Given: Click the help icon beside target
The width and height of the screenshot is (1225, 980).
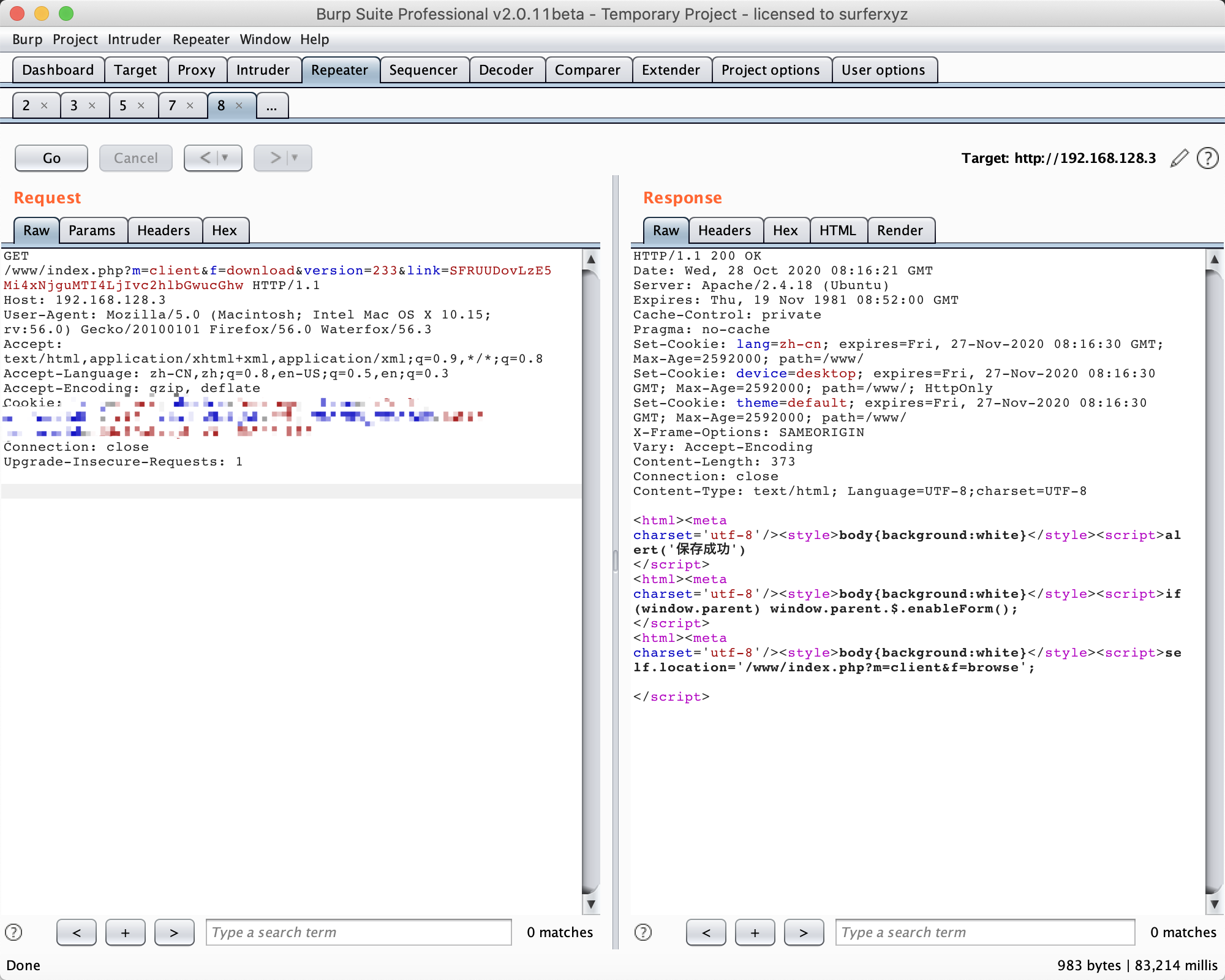Looking at the screenshot, I should coord(1207,158).
